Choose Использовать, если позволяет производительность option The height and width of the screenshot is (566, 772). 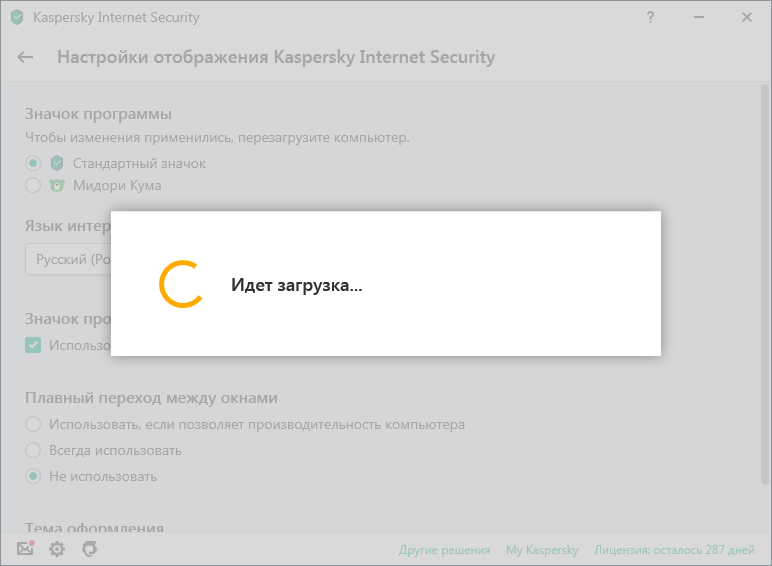(x=33, y=424)
